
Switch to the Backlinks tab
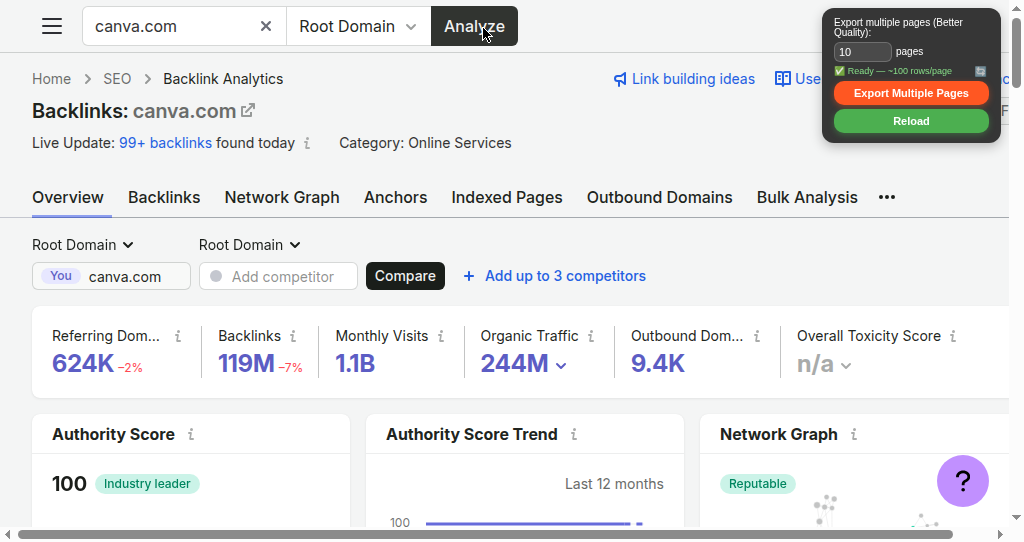click(x=164, y=197)
